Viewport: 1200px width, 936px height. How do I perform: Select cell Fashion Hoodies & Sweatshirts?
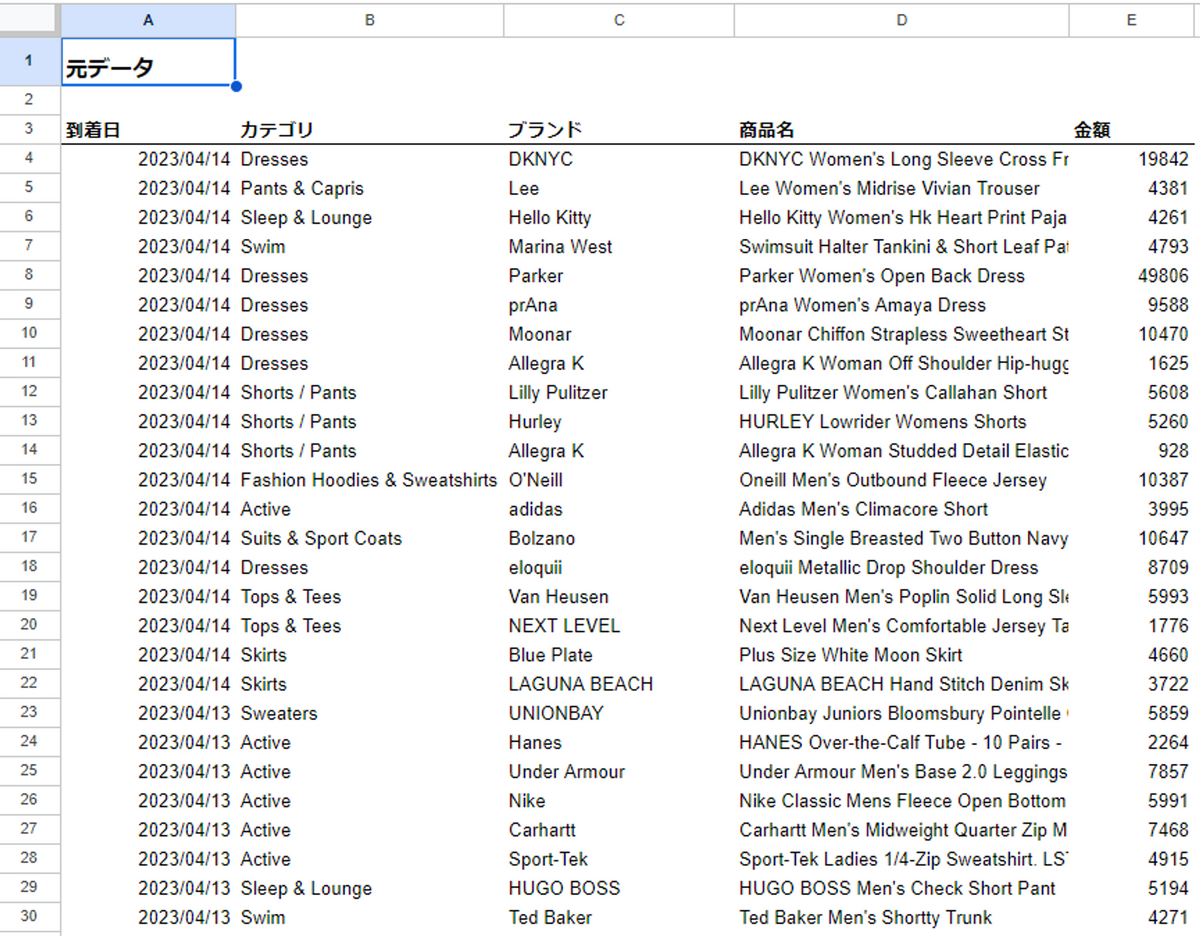click(369, 480)
